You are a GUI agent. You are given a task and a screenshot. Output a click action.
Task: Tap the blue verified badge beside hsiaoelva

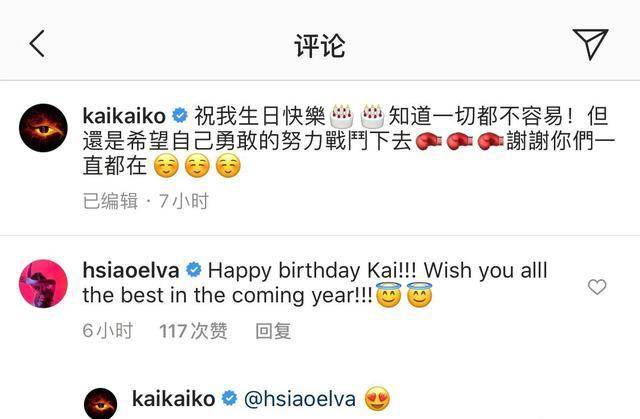(193, 270)
